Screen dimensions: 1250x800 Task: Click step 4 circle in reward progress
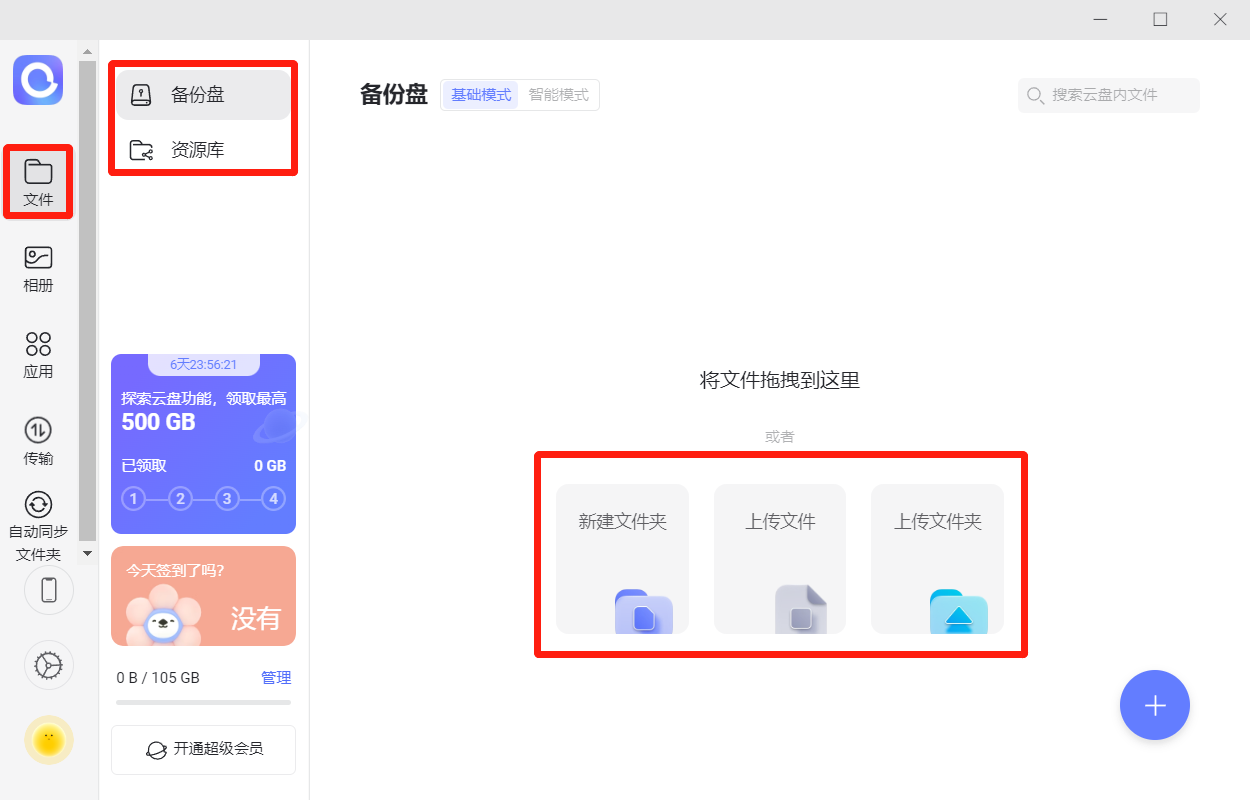[x=273, y=498]
